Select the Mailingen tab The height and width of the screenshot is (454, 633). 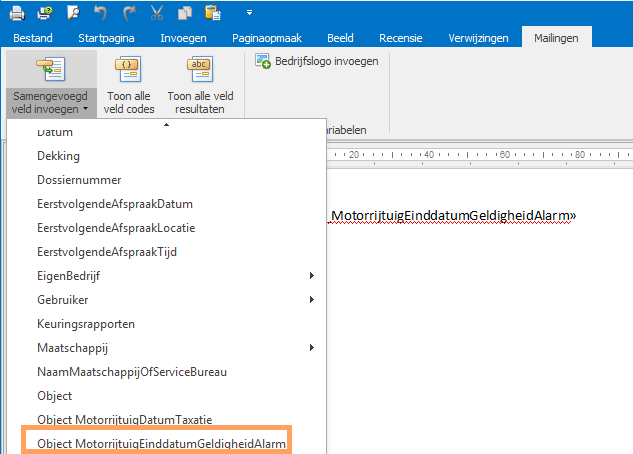(556, 38)
